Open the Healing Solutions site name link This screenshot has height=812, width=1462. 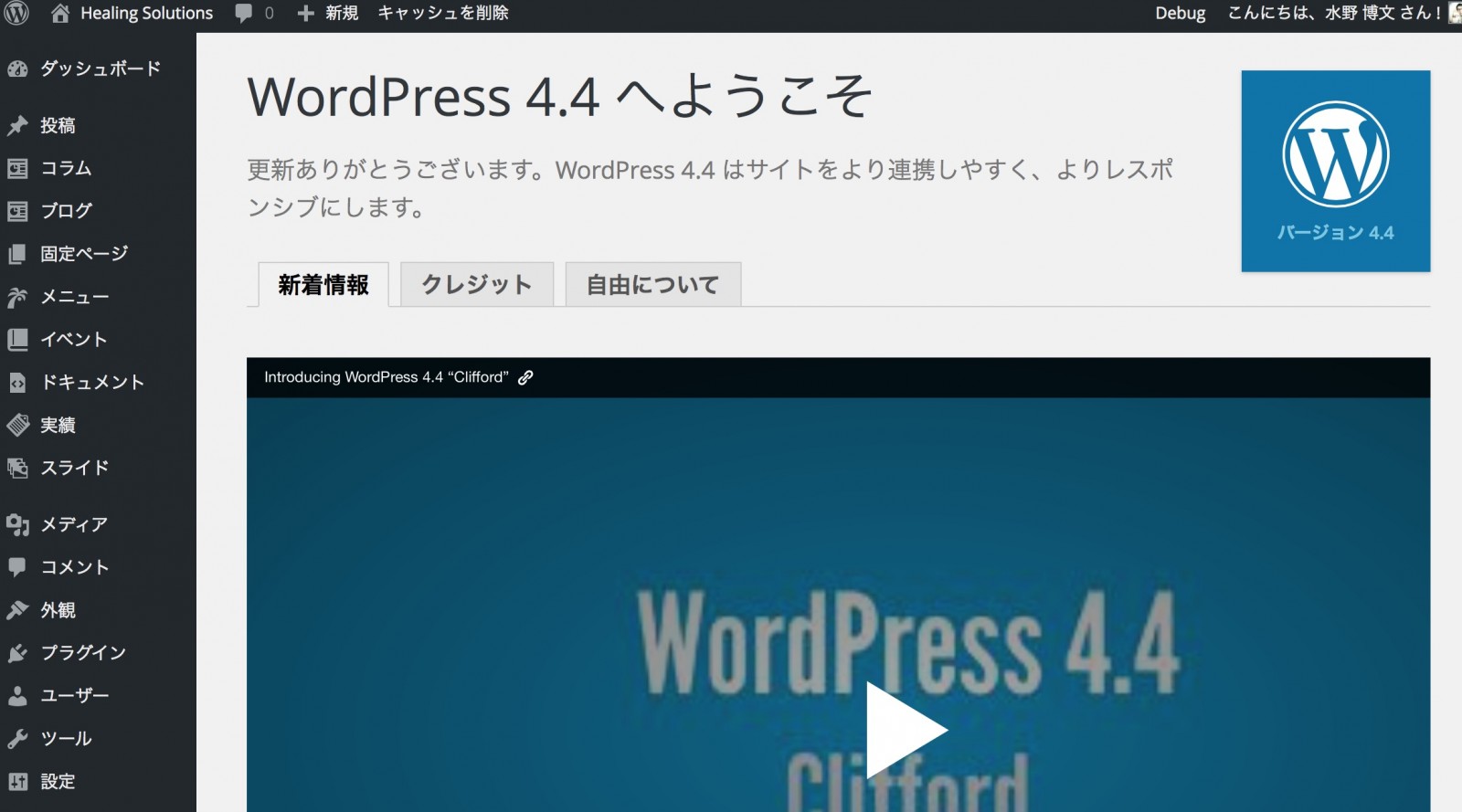tap(146, 14)
